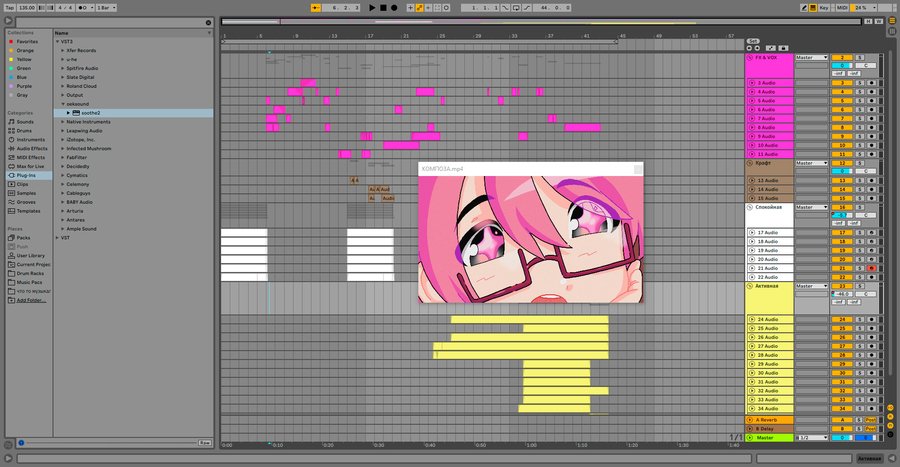Open the Grooves category
The height and width of the screenshot is (467, 900).
pyautogui.click(x=26, y=202)
